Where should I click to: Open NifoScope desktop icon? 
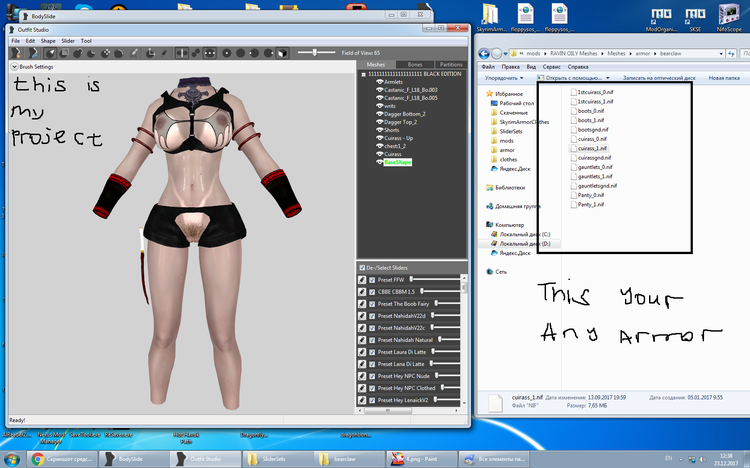(729, 17)
